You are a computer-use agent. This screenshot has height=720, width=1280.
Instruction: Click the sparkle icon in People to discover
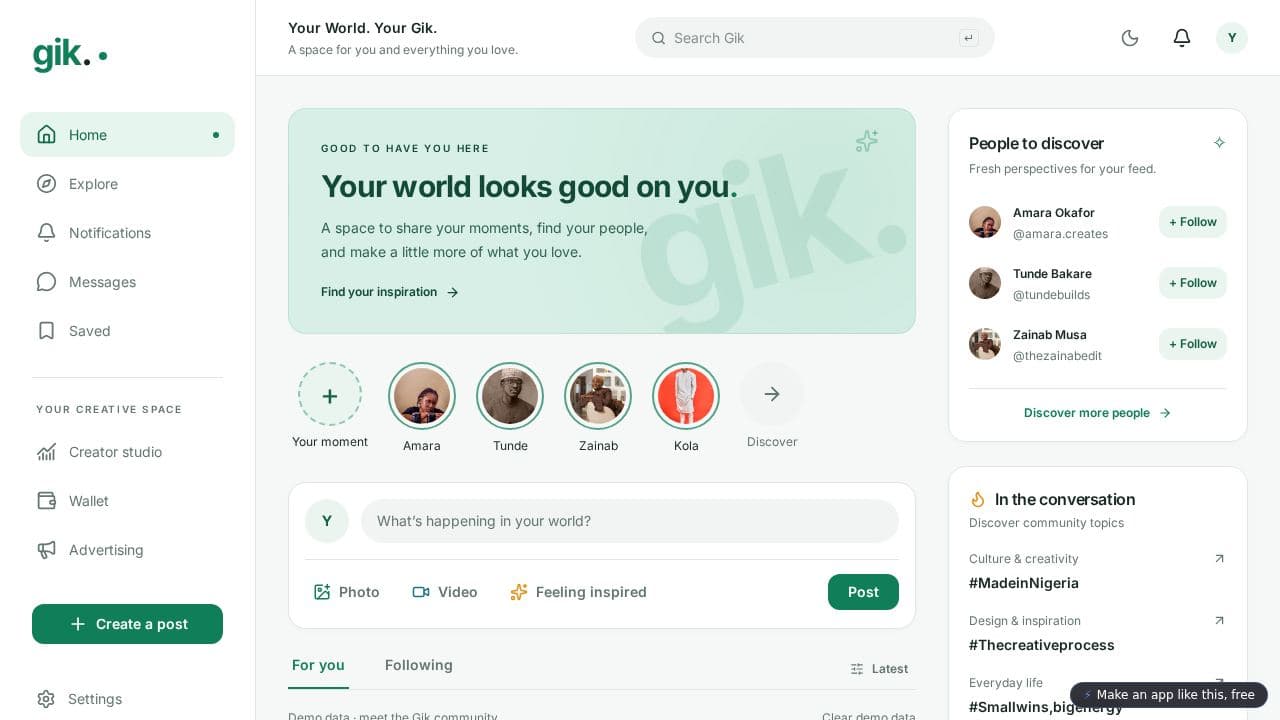tap(1219, 143)
